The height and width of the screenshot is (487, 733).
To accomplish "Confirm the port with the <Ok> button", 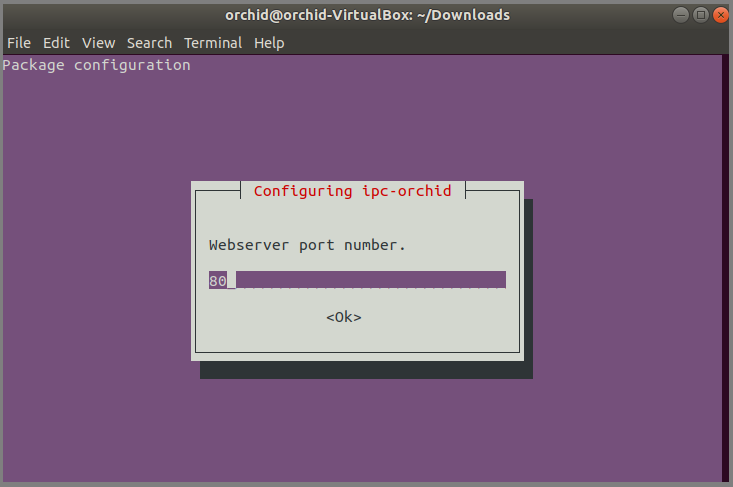I will [344, 317].
